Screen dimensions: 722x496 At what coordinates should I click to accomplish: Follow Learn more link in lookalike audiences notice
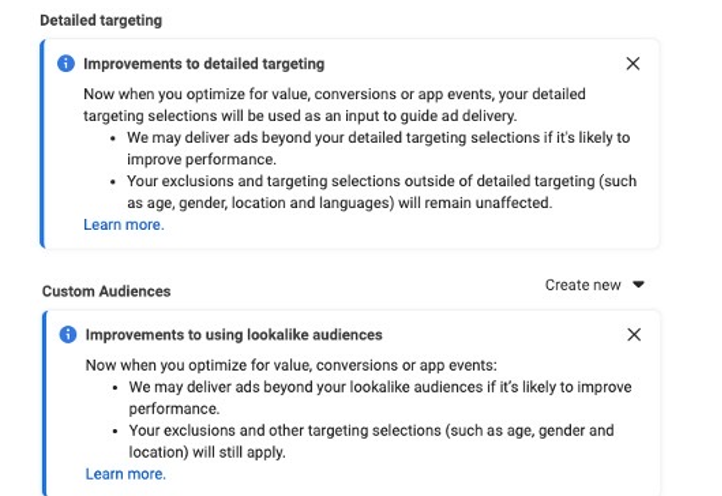[125, 474]
